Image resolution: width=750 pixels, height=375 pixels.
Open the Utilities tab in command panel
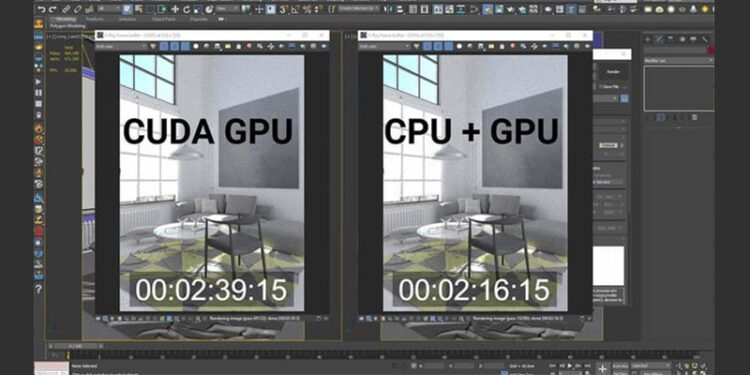click(705, 39)
